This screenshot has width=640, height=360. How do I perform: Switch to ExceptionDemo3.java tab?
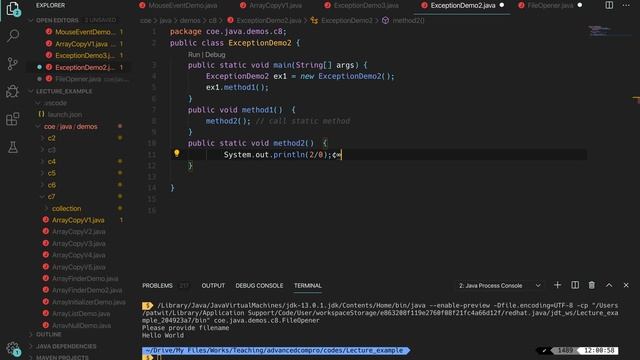click(362, 5)
